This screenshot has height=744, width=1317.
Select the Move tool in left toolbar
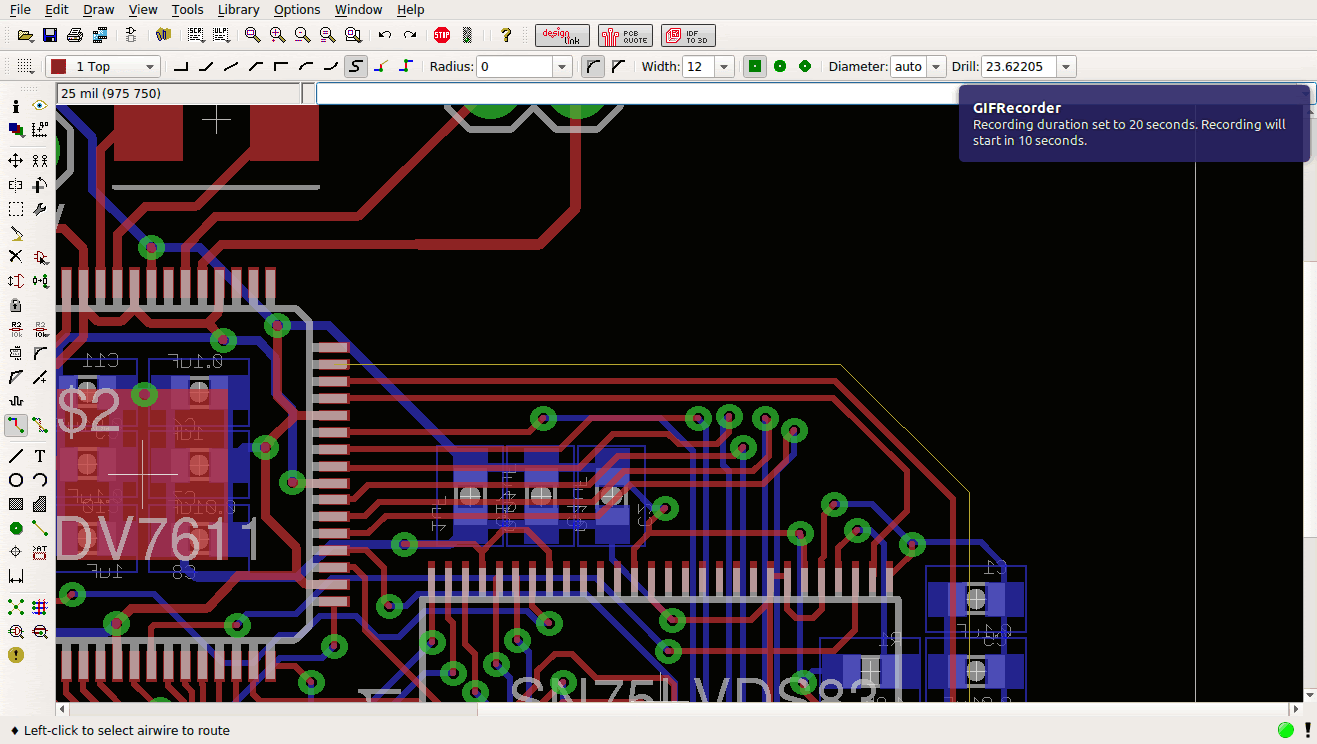click(x=16, y=160)
